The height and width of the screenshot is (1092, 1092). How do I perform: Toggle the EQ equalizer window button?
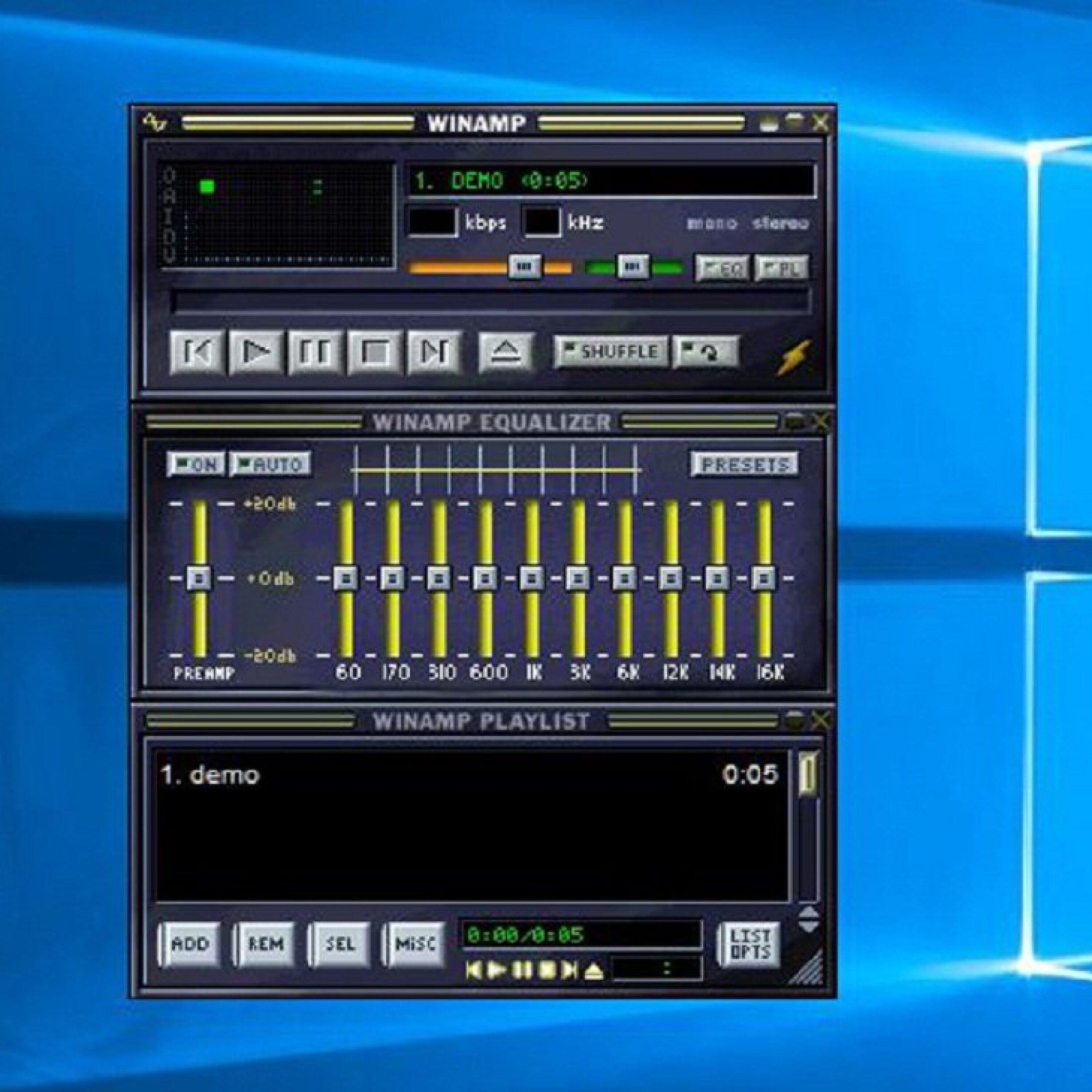(x=722, y=269)
